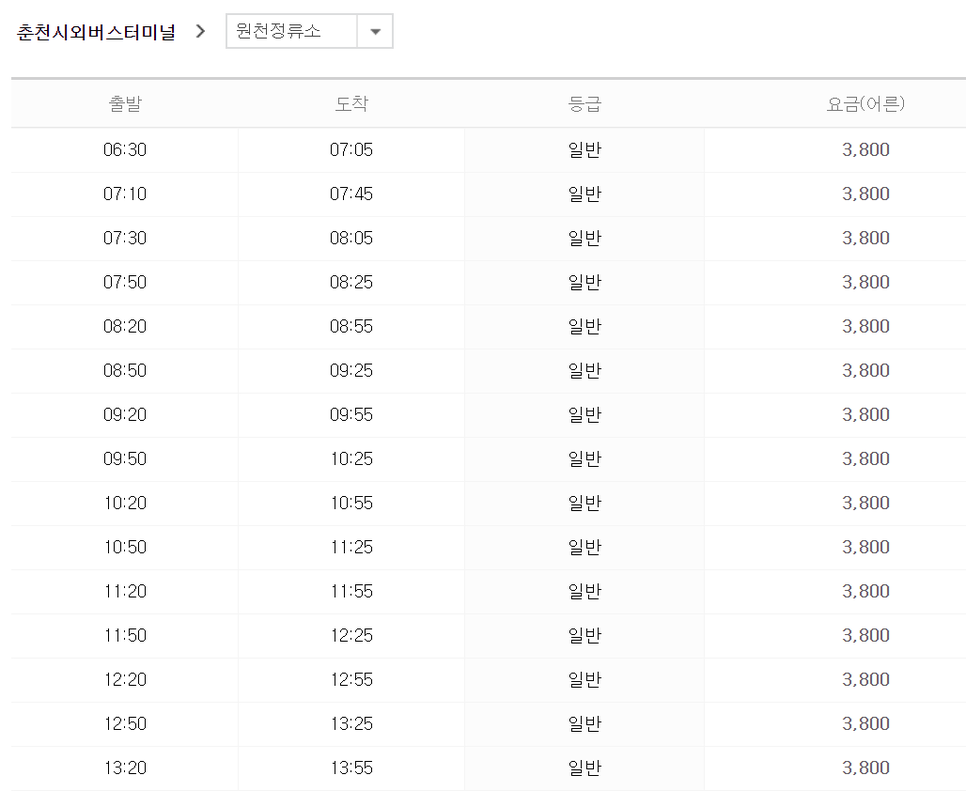Click 일반 grade in the 08:20 row
This screenshot has height=791, width=966.
pos(584,327)
